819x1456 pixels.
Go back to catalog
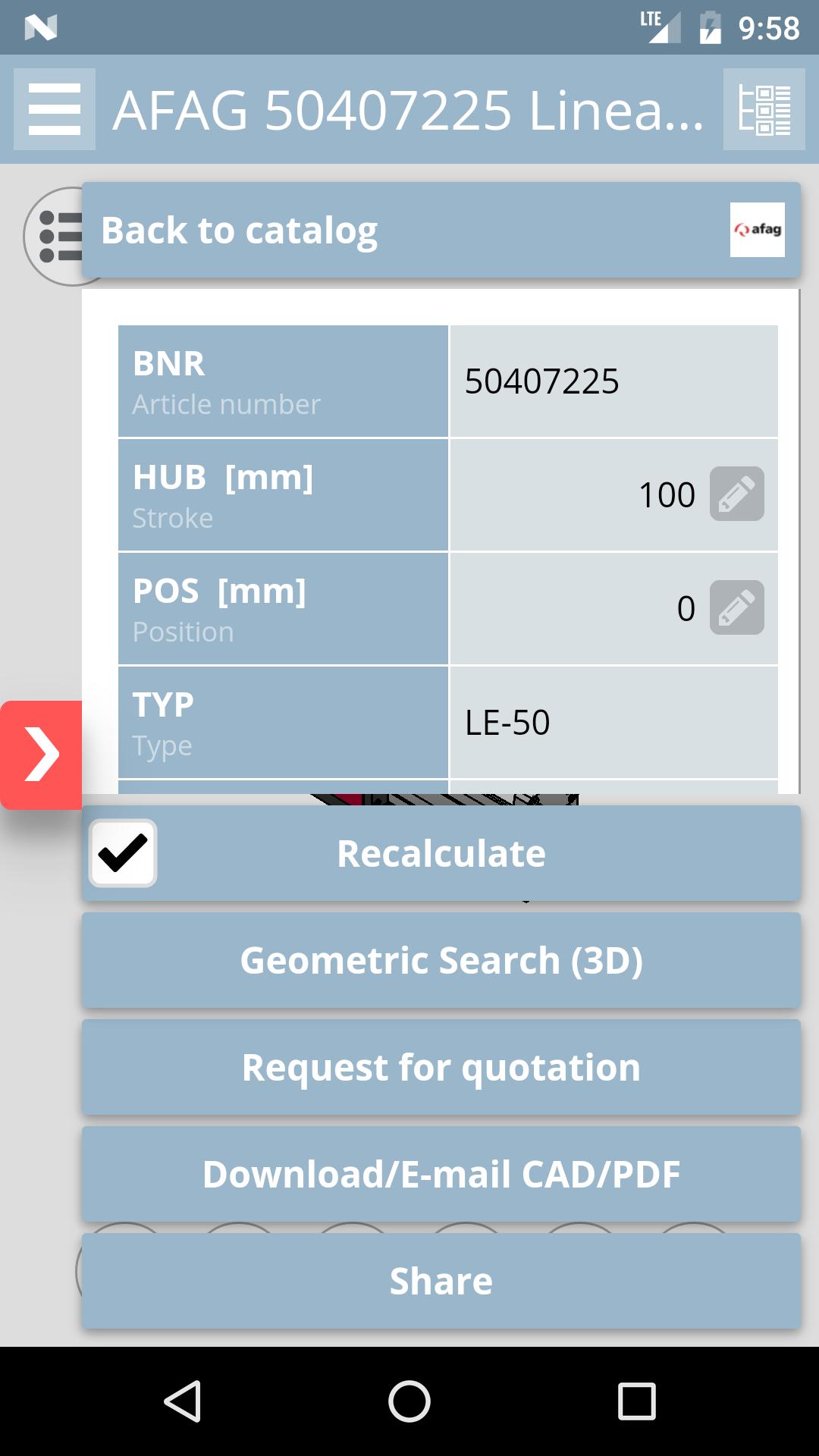click(240, 231)
